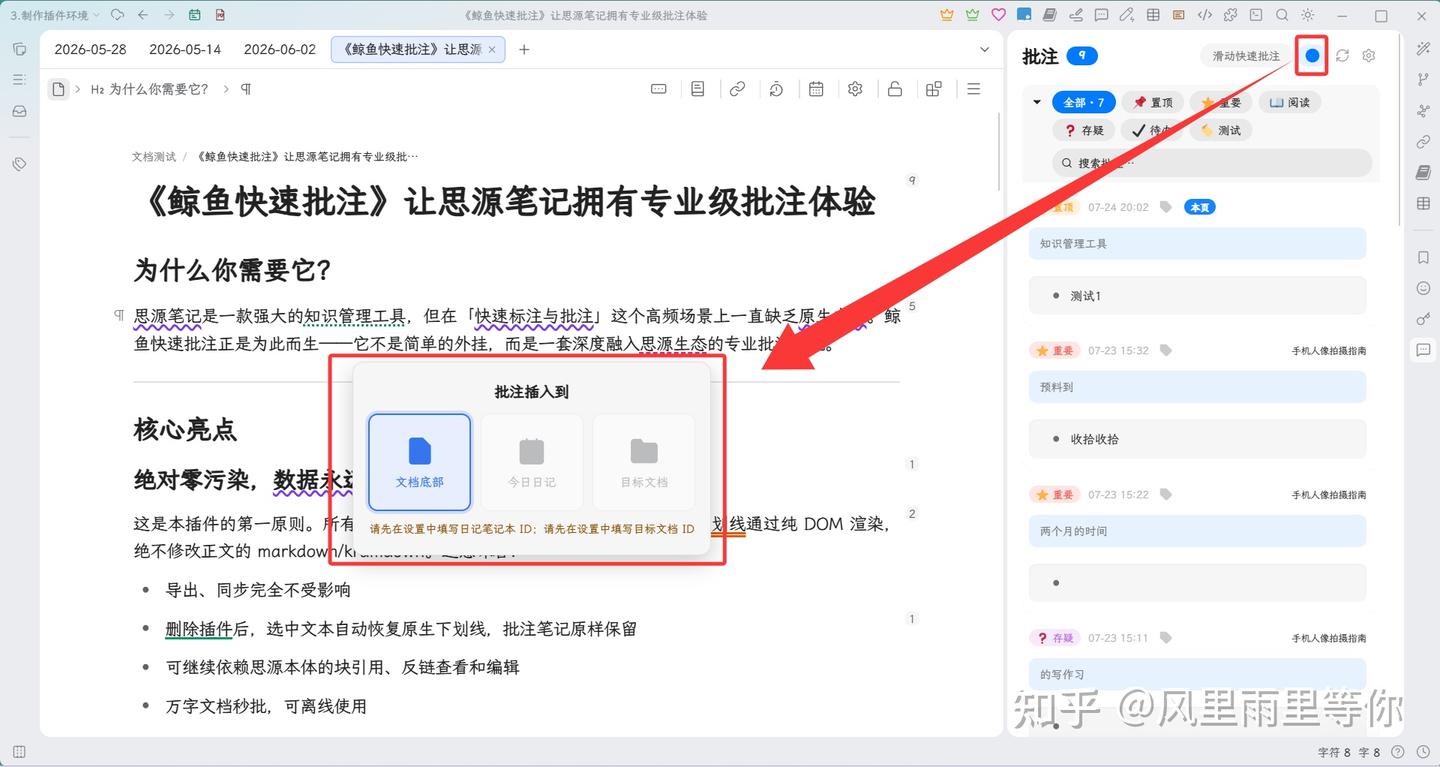Open the outline panel in left dock
Screen dimensions: 1440x767
pos(19,80)
